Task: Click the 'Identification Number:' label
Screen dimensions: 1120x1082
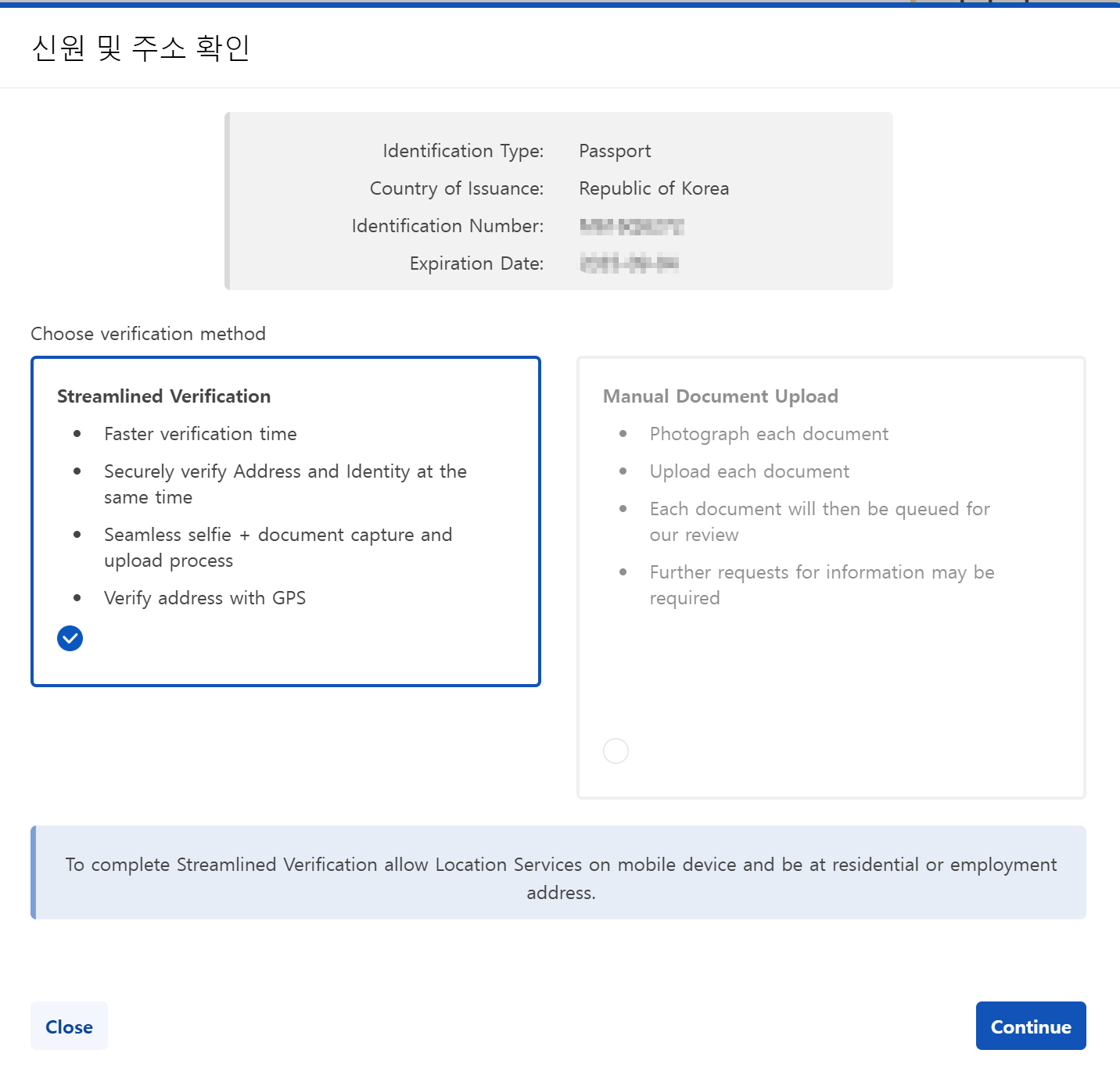Action: coord(447,226)
